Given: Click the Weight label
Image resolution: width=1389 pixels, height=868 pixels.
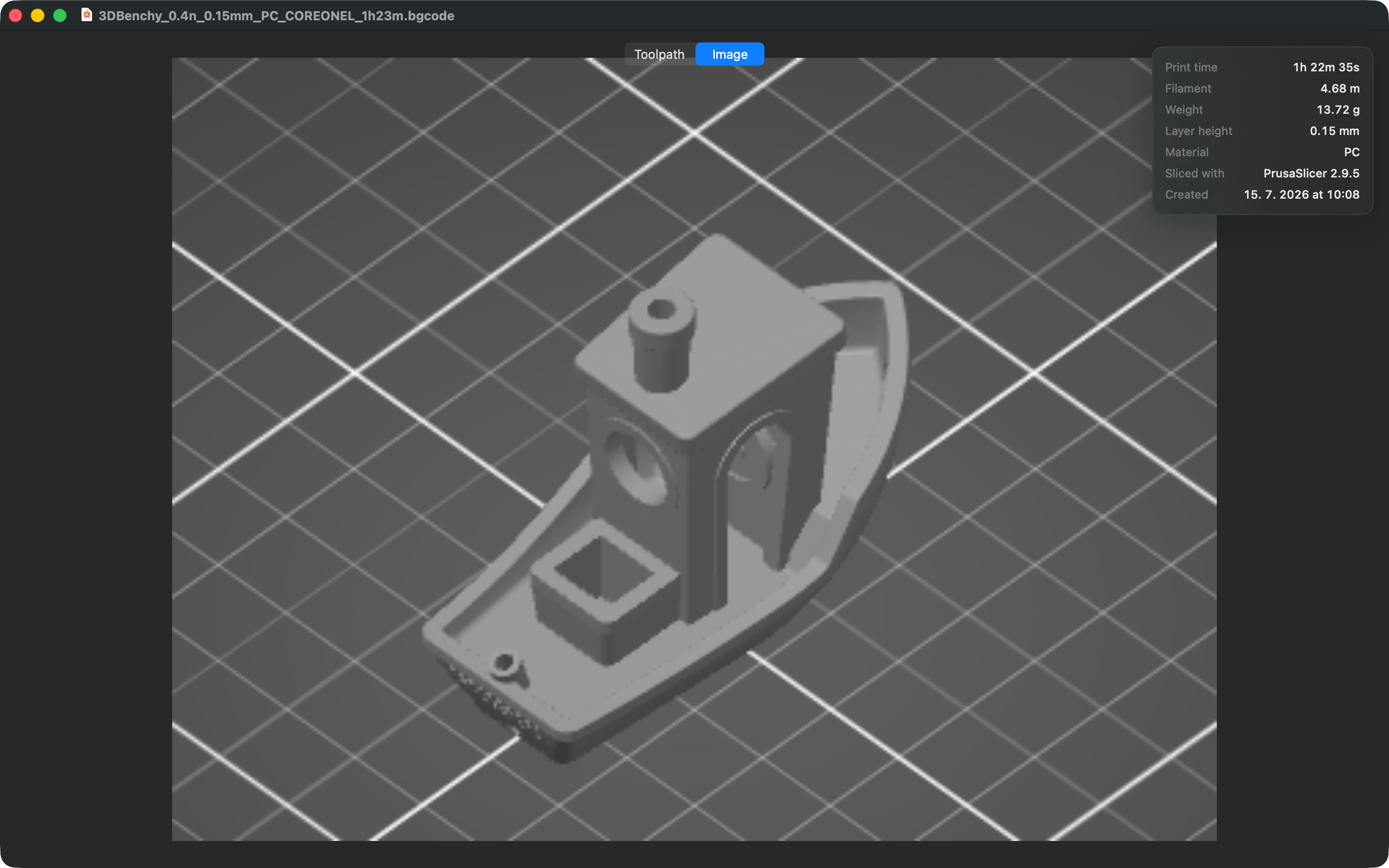Looking at the screenshot, I should [x=1184, y=109].
